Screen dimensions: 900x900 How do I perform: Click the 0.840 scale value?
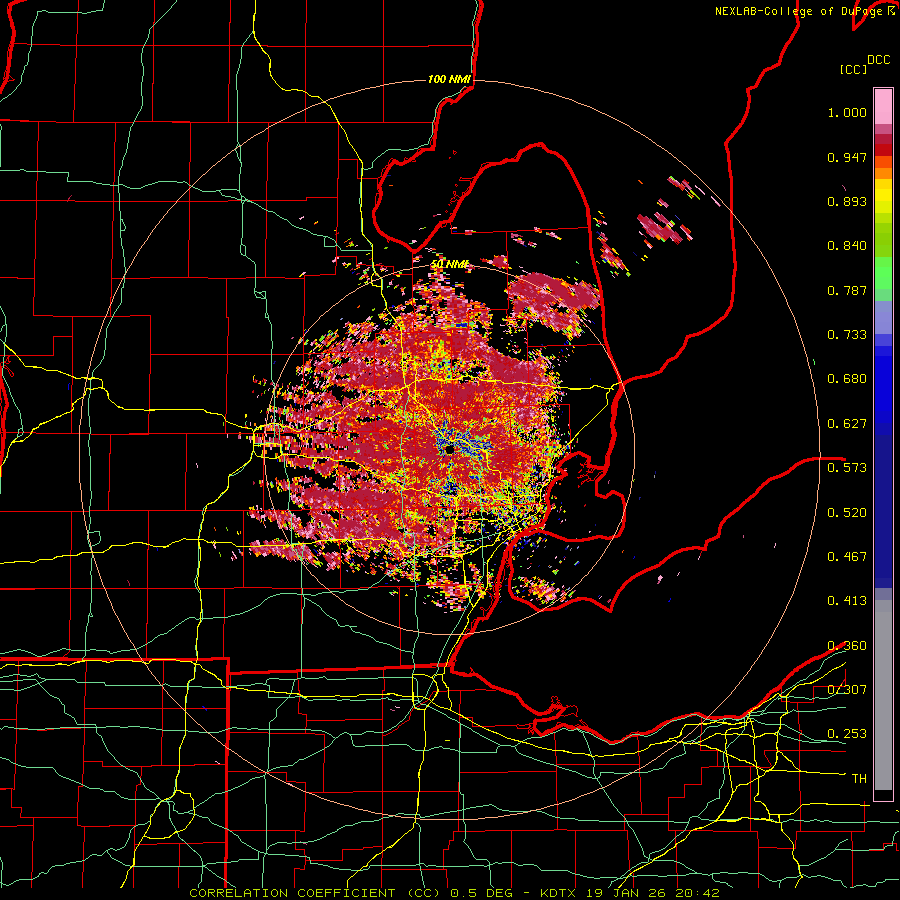pos(847,246)
